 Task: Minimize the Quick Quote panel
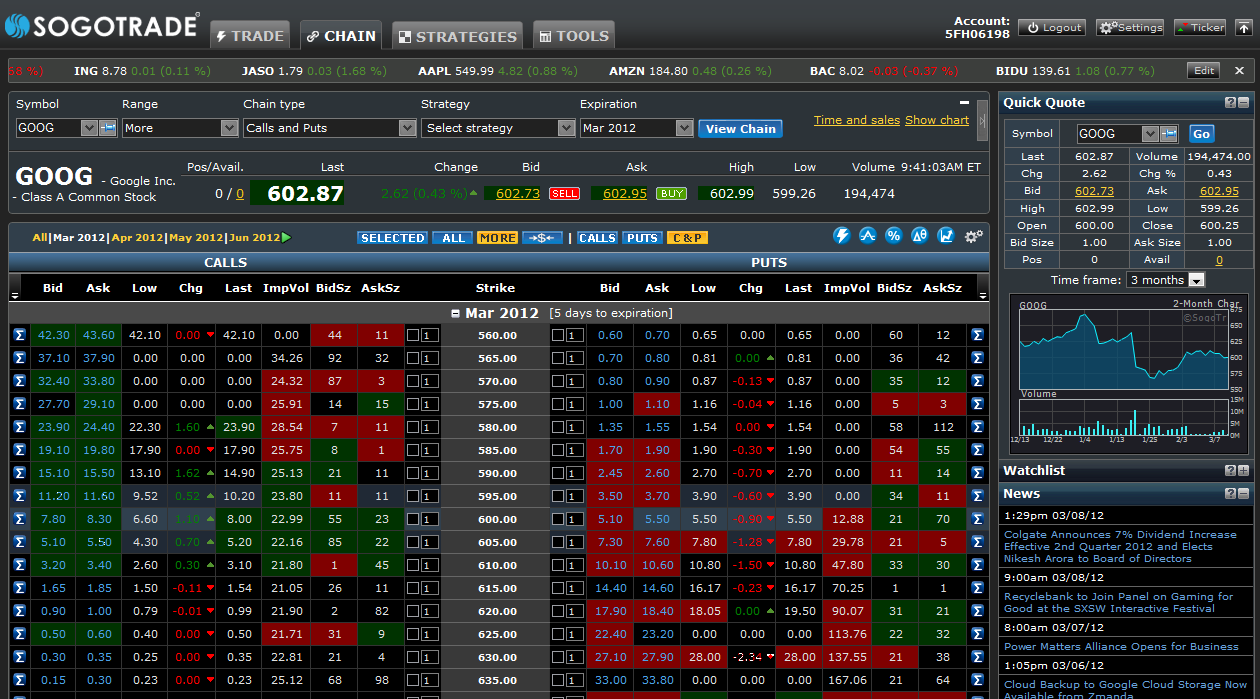[1243, 103]
